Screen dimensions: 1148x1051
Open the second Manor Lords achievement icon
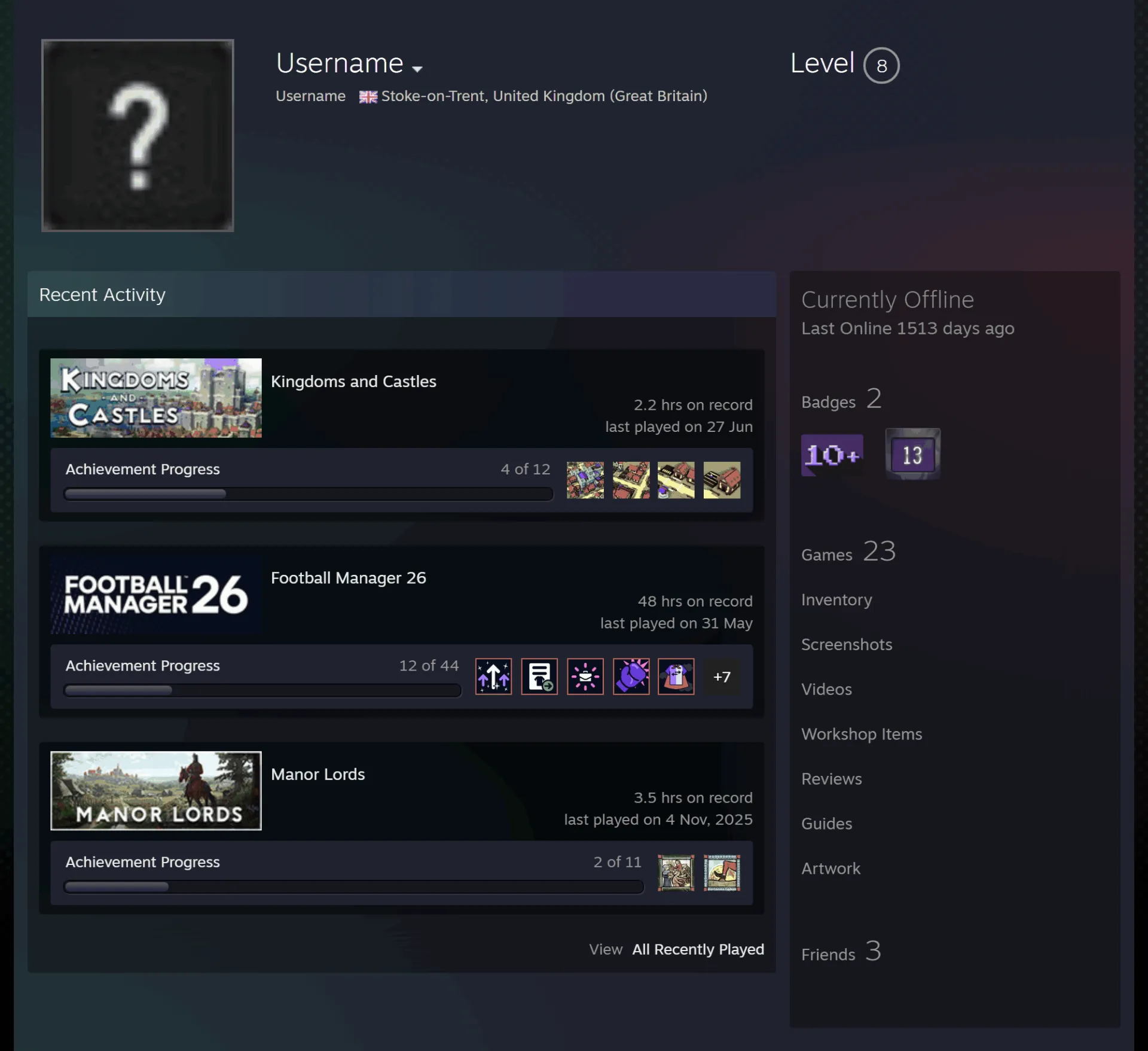click(722, 873)
